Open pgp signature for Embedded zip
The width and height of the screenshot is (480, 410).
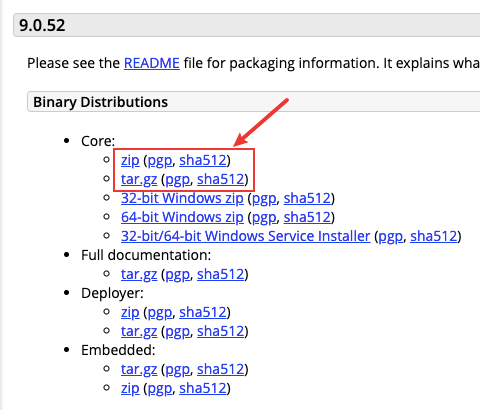click(x=160, y=389)
